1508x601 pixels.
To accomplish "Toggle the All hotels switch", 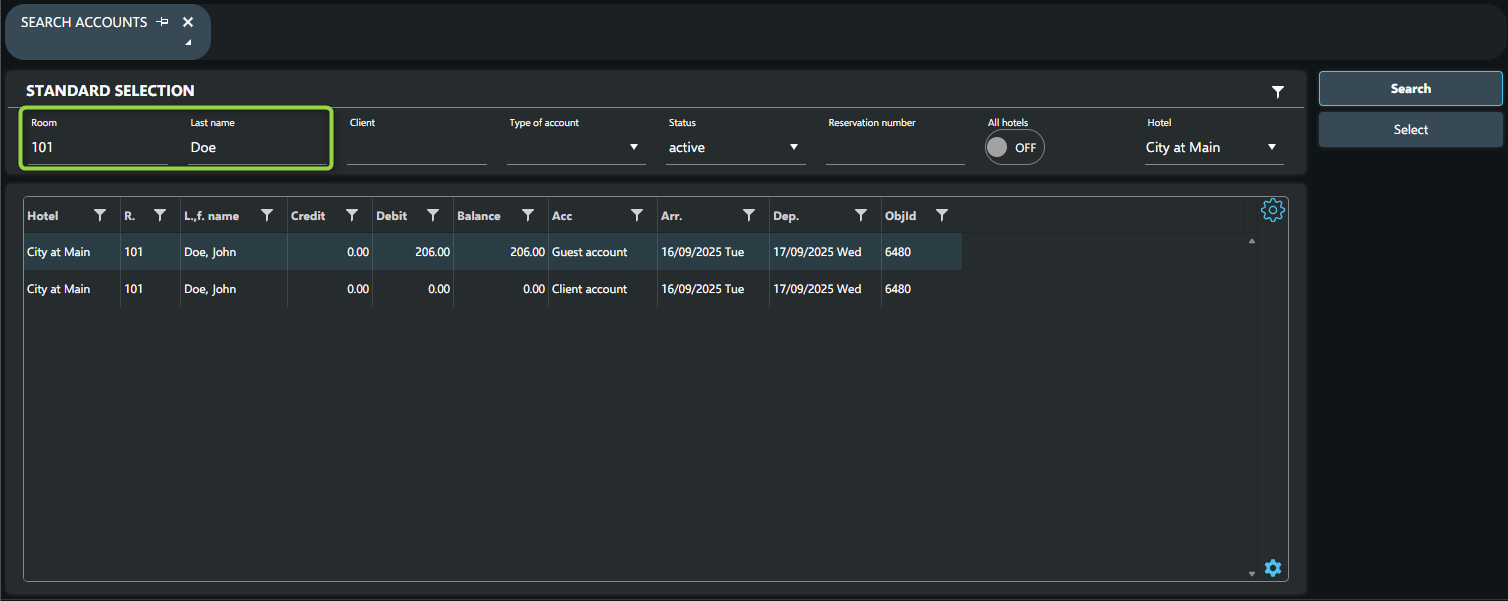I will click(1014, 148).
